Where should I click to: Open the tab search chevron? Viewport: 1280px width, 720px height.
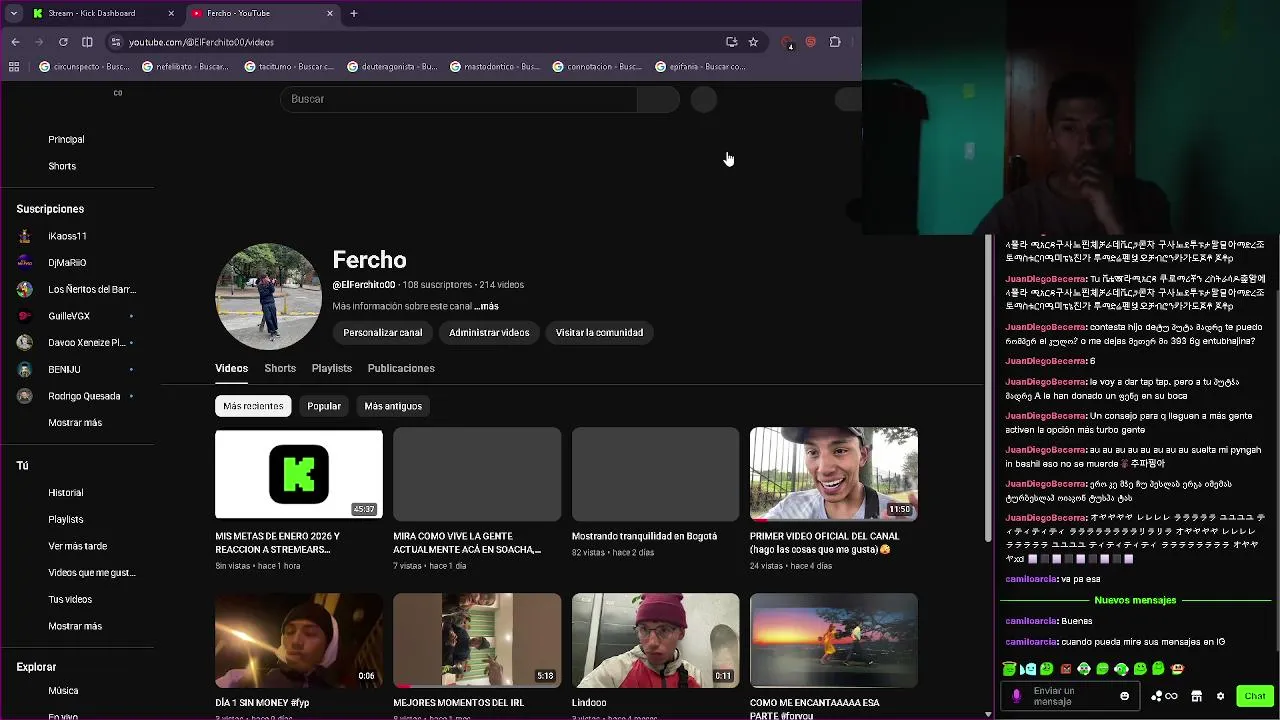13,13
